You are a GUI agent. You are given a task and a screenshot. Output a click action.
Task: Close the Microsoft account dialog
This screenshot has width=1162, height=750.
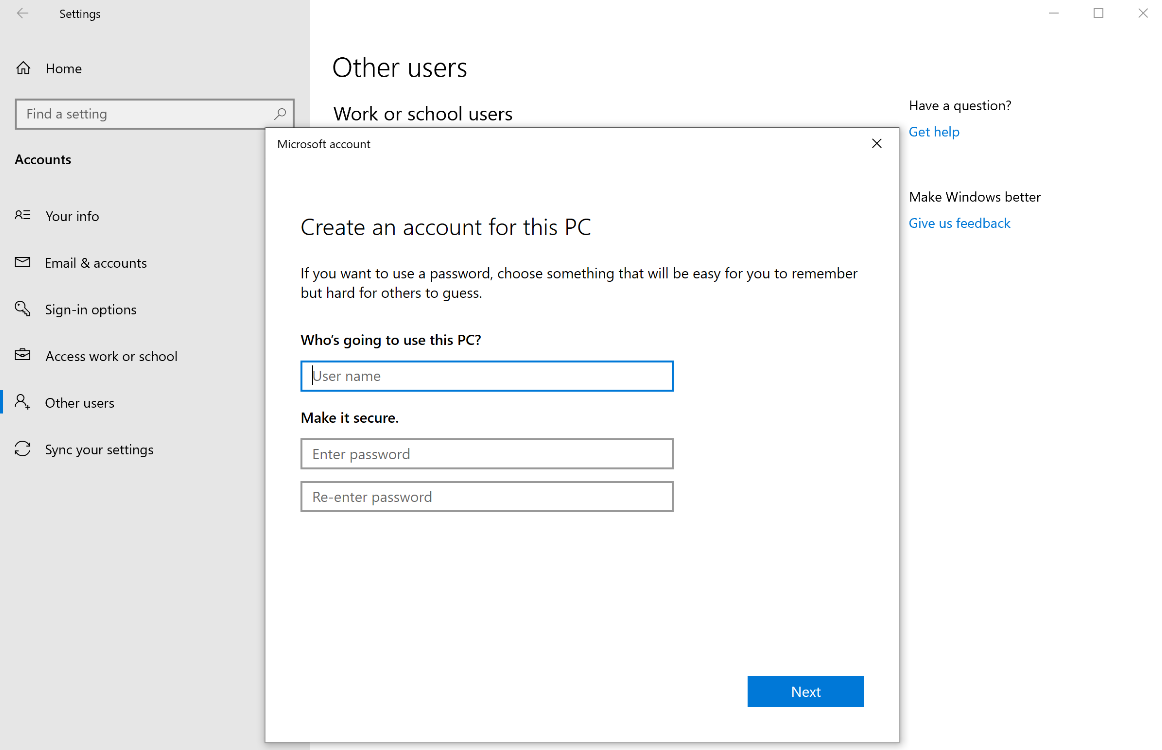click(876, 143)
